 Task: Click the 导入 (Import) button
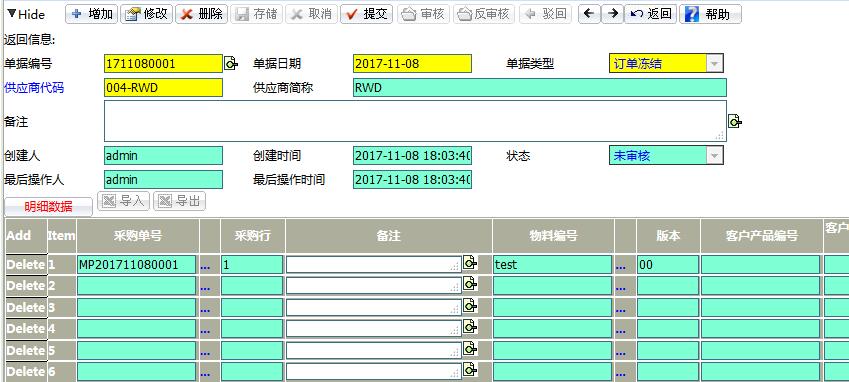click(123, 201)
